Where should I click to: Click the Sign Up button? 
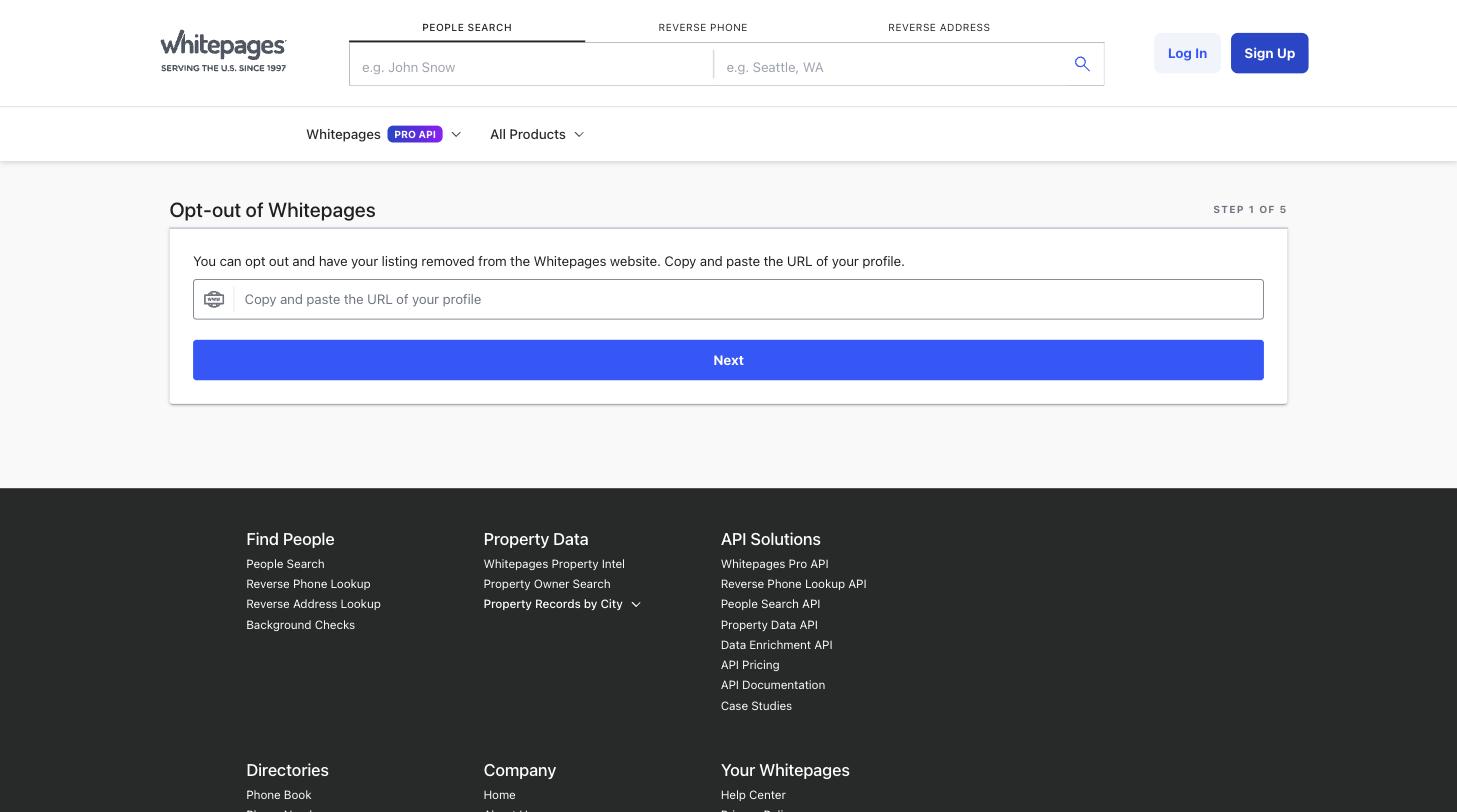point(1269,53)
